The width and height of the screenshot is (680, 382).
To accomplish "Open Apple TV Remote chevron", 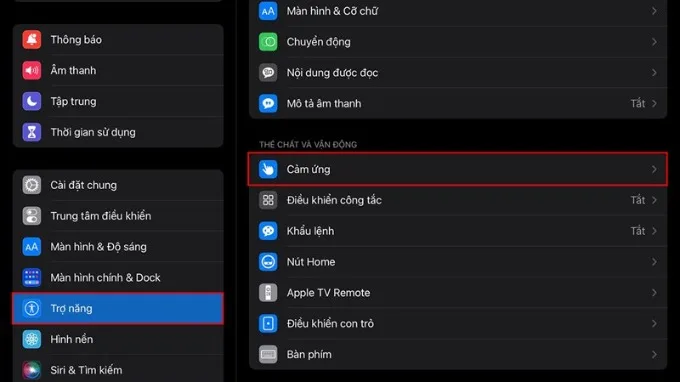I will (x=654, y=293).
